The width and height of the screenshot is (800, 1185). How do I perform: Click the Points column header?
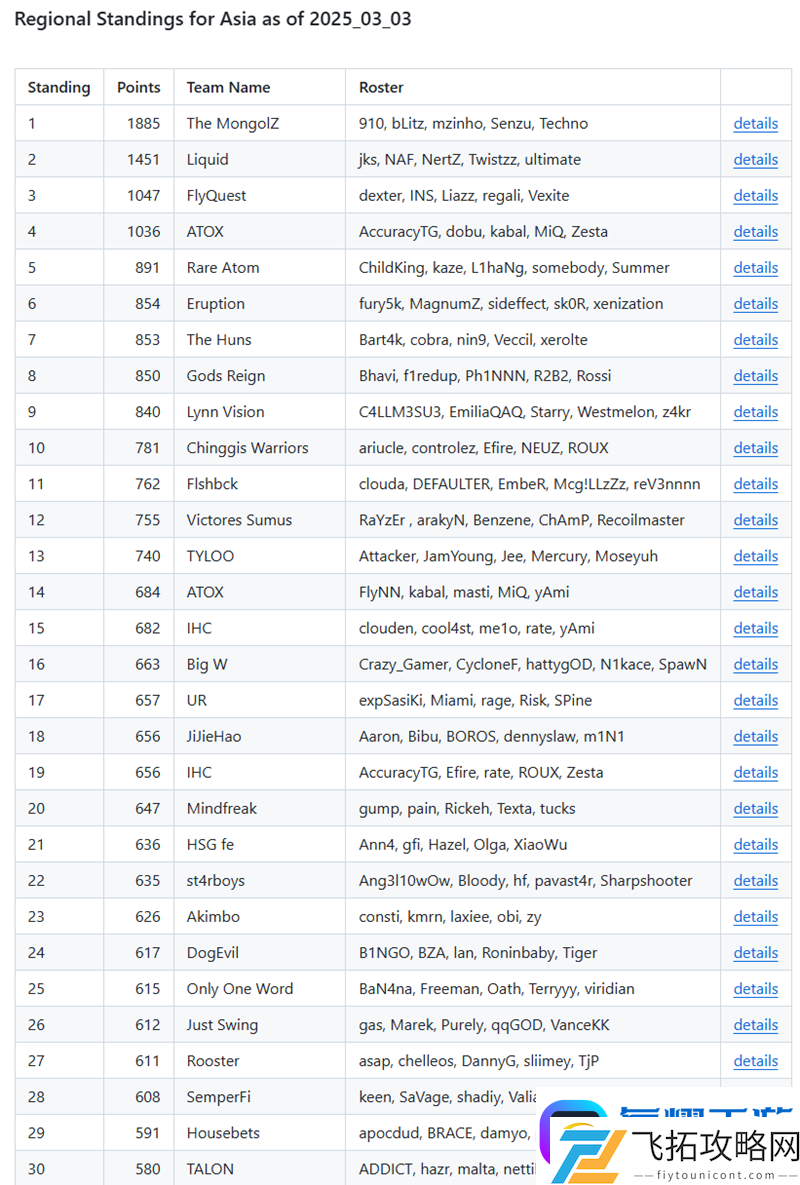click(139, 88)
